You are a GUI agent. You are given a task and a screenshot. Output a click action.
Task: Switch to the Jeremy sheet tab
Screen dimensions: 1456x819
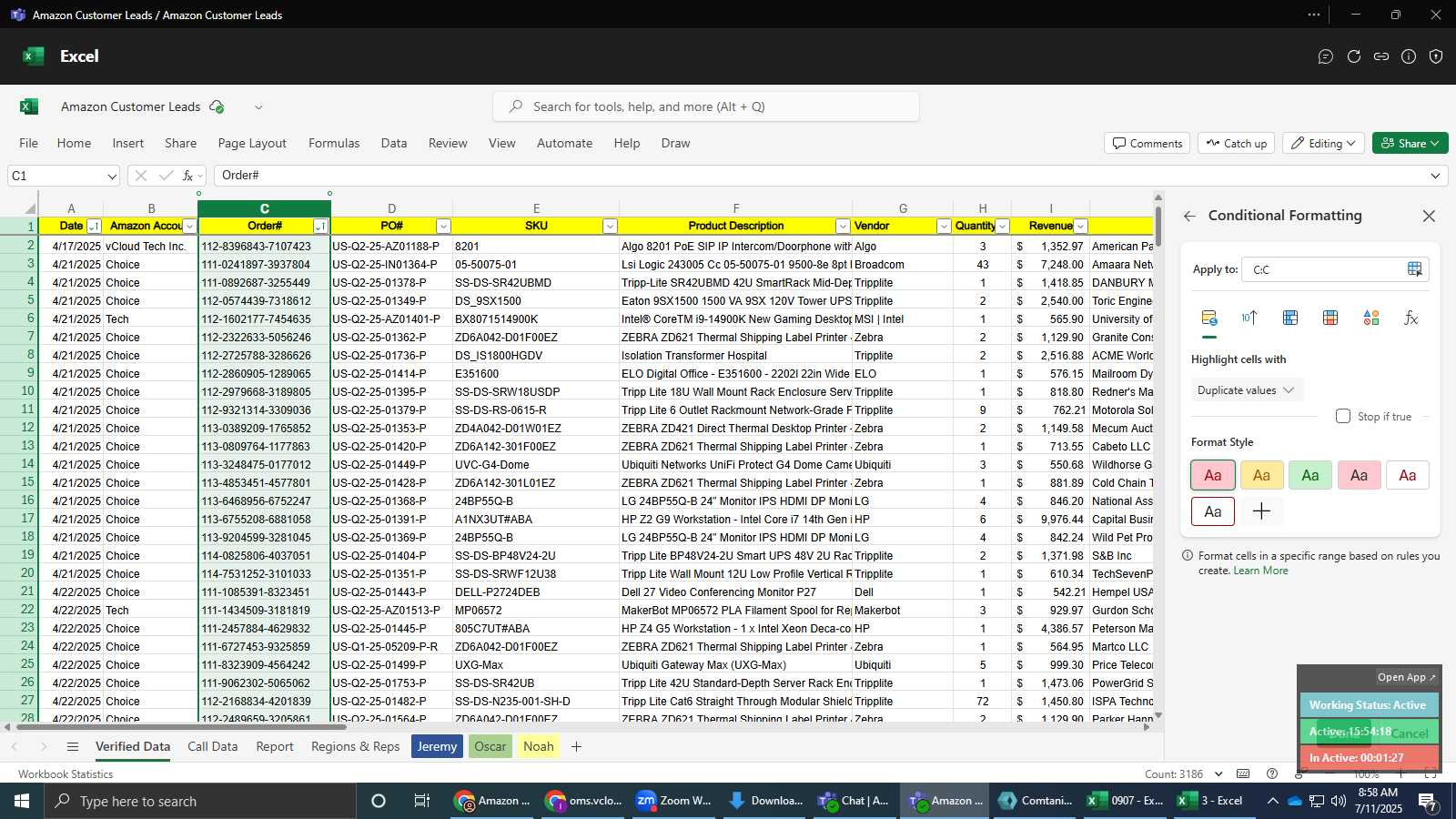(437, 746)
